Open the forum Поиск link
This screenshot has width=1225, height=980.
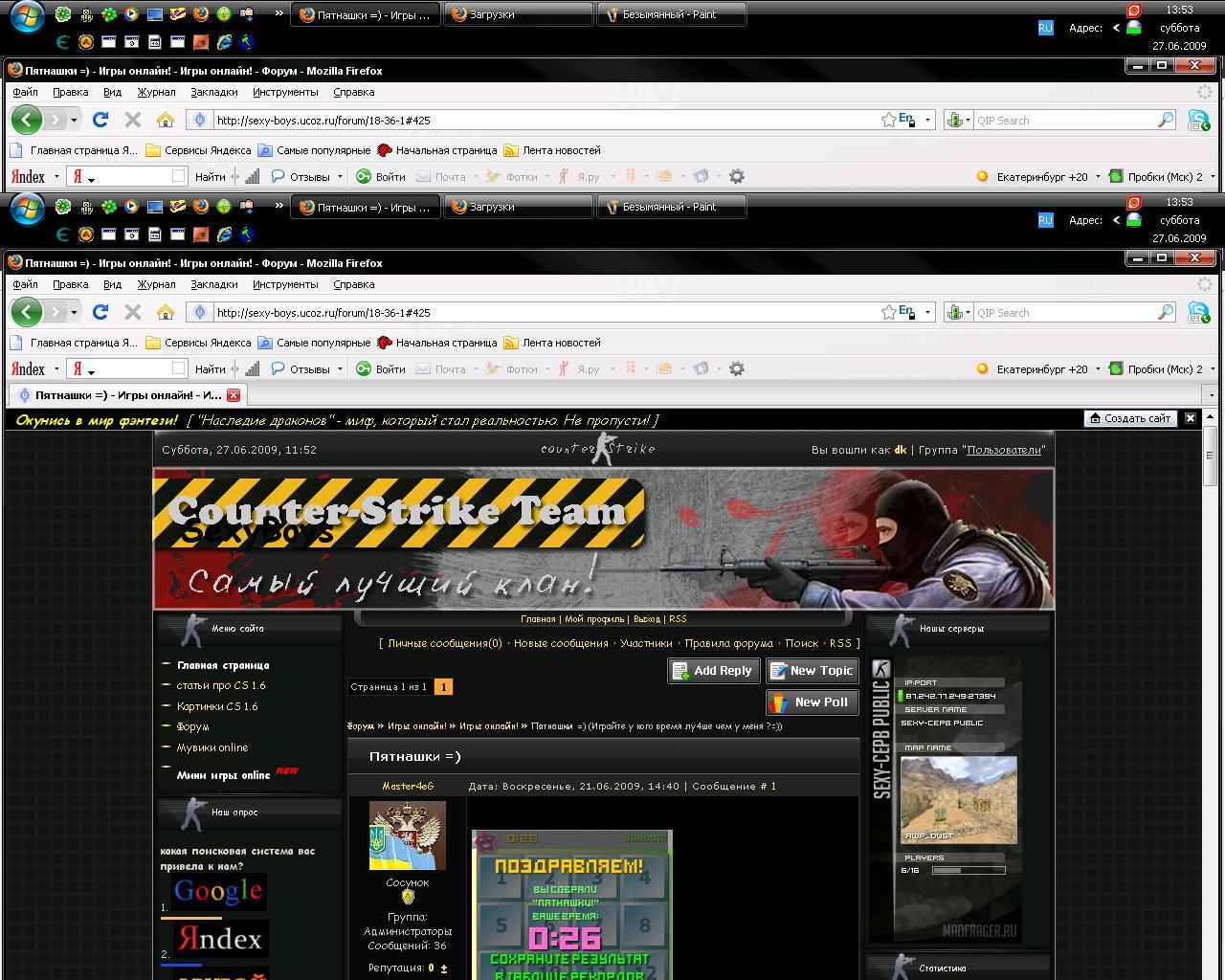pyautogui.click(x=802, y=643)
